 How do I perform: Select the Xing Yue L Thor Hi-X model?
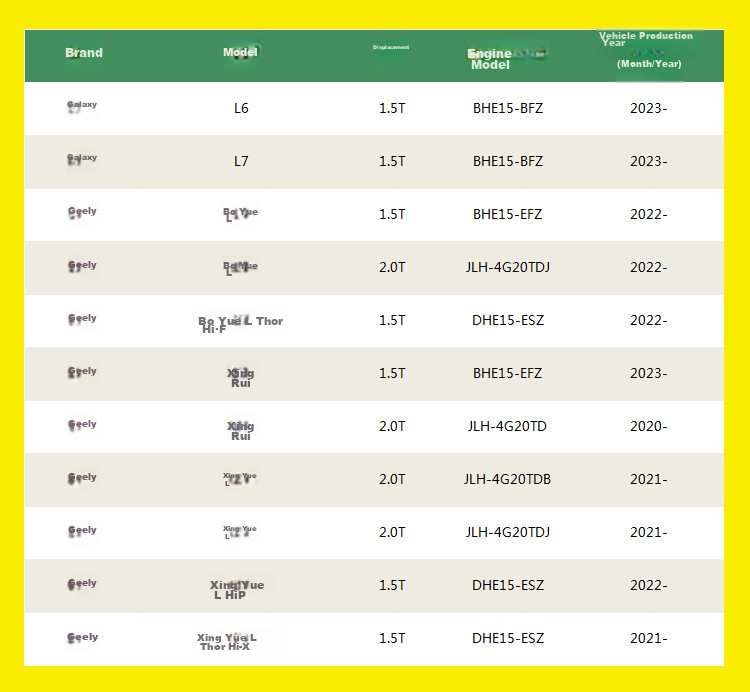click(227, 642)
